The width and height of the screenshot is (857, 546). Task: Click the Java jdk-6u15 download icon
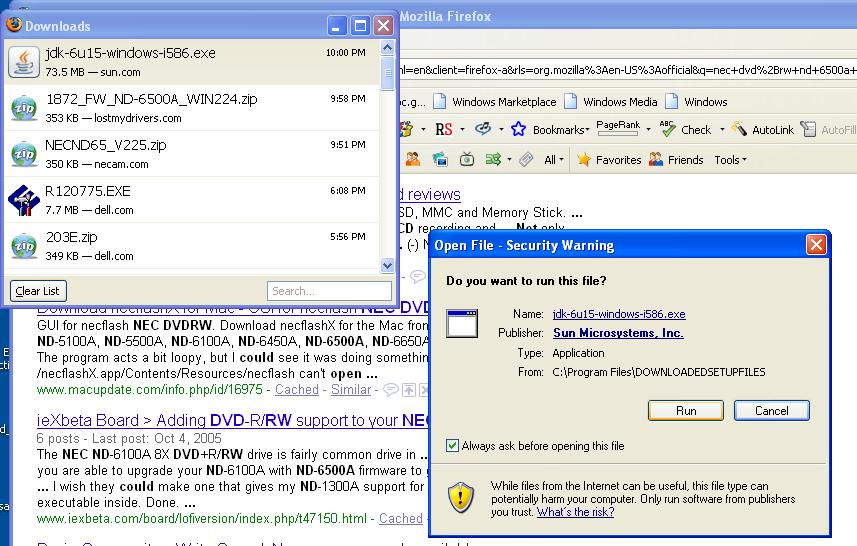[24, 62]
